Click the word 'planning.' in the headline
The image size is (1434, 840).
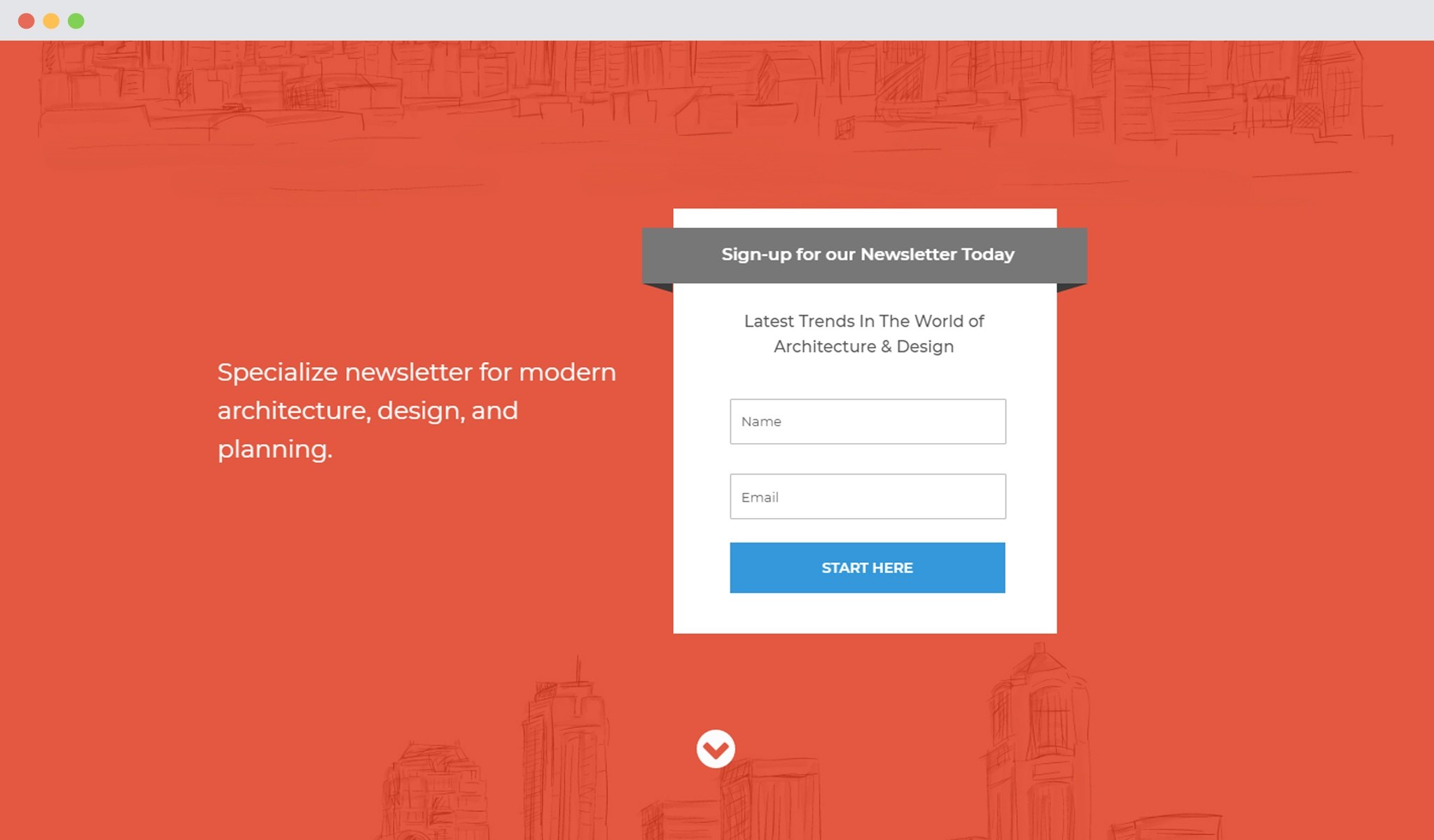tap(274, 449)
